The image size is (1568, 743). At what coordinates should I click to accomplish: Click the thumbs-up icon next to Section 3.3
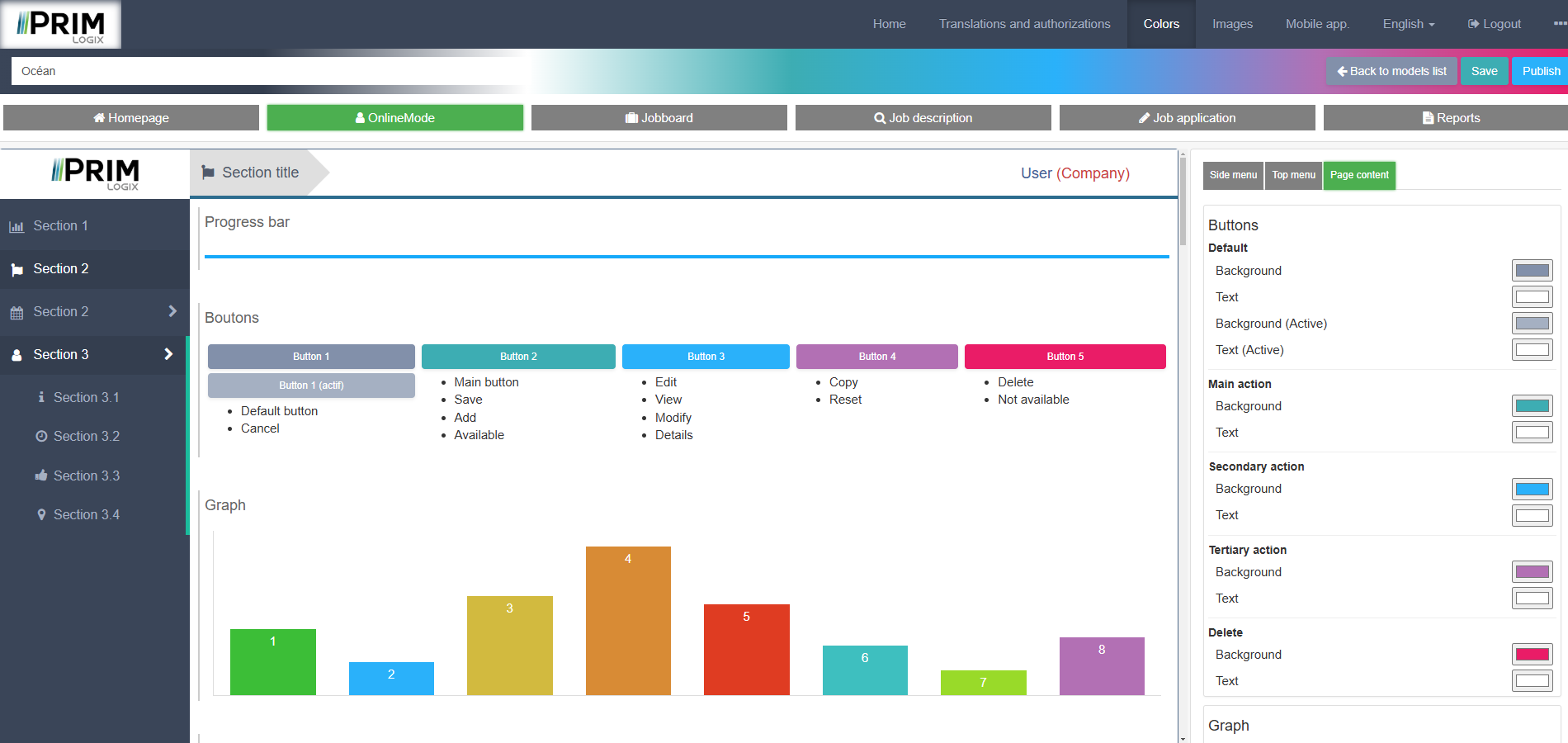coord(41,476)
